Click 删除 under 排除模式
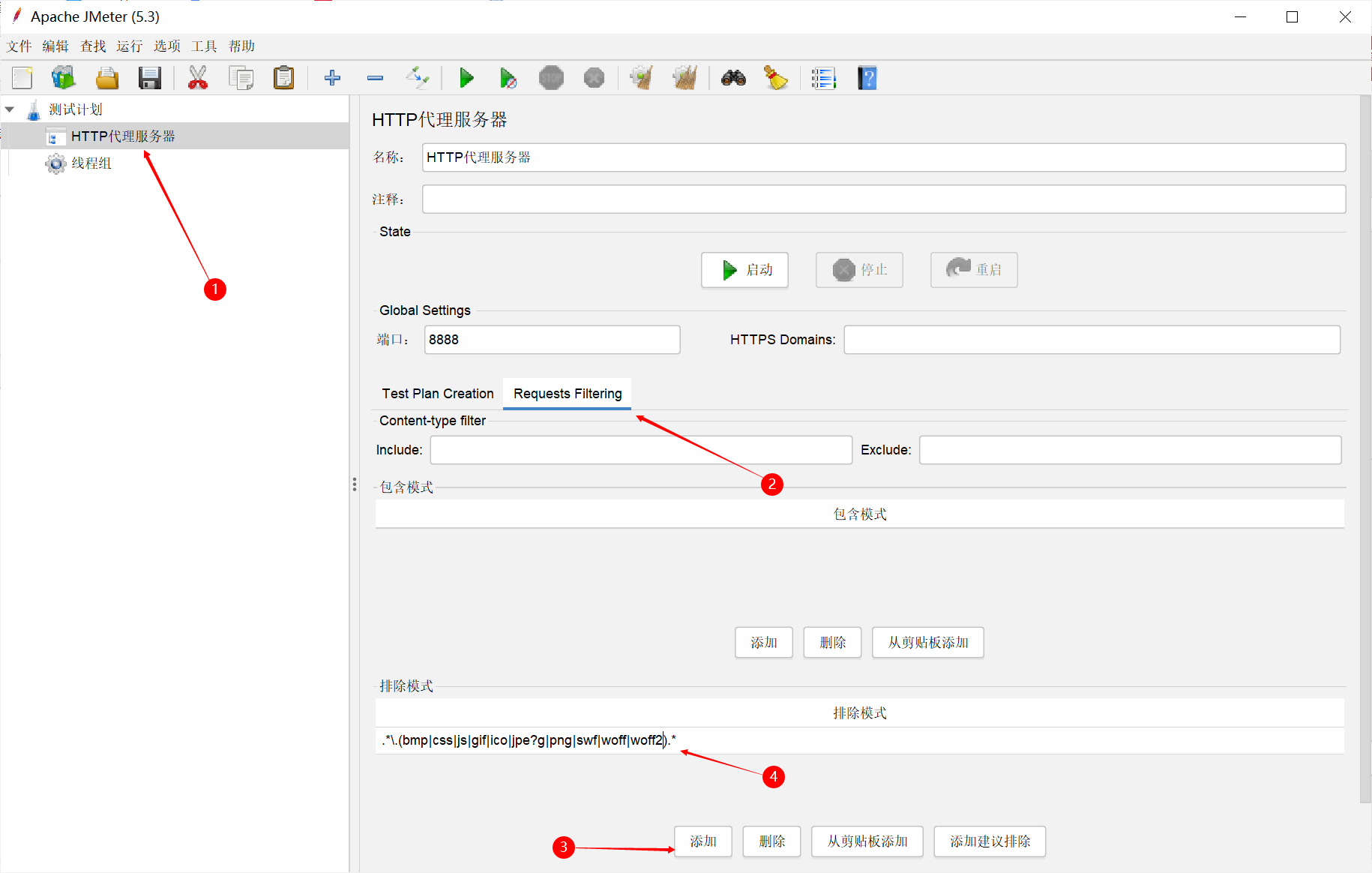This screenshot has height=873, width=1372. click(772, 841)
